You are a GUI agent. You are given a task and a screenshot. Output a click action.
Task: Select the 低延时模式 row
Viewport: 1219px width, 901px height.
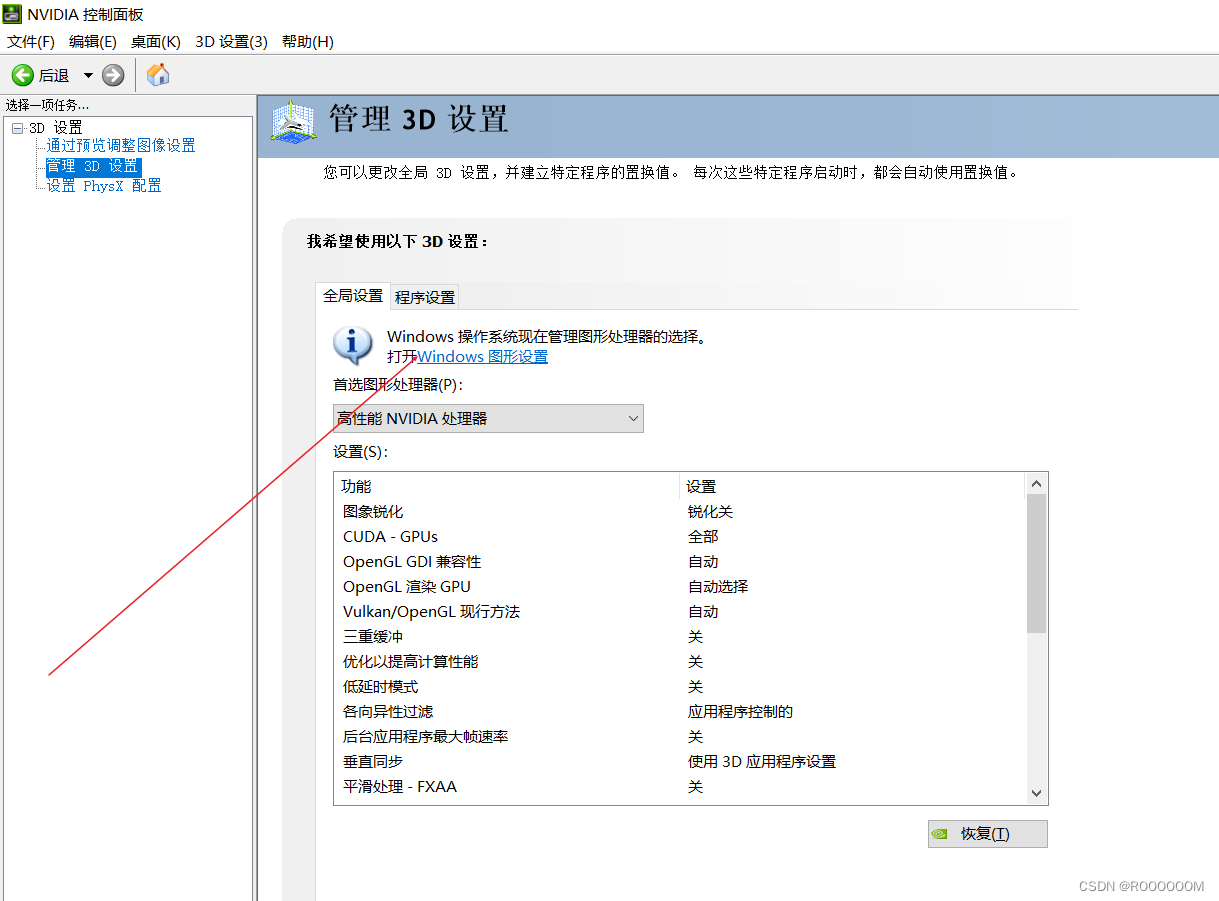[681, 686]
